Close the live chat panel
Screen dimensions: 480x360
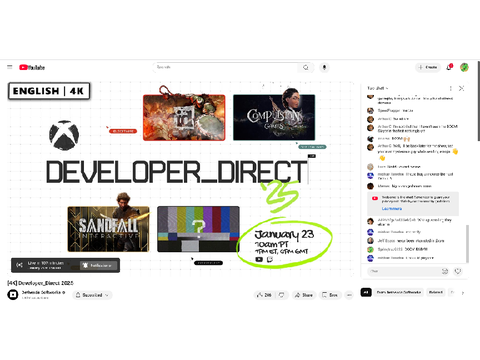pyautogui.click(x=461, y=88)
